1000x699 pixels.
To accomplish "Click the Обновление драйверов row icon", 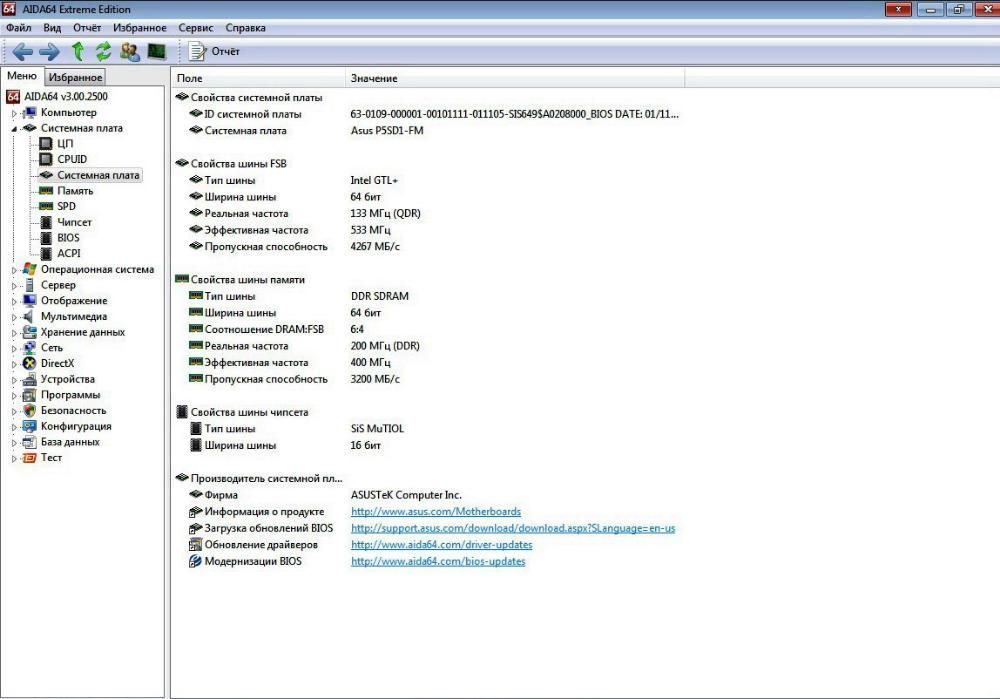I will point(195,545).
